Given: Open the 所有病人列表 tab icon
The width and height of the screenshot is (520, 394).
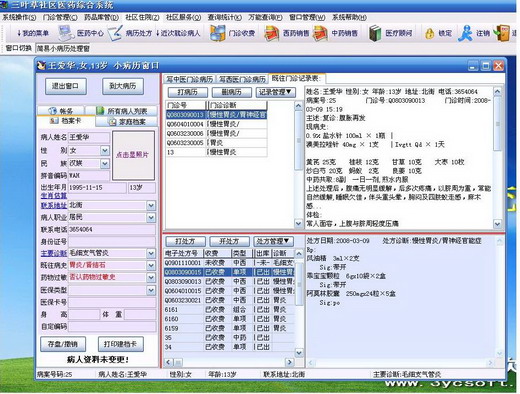Looking at the screenshot, I should [x=100, y=111].
